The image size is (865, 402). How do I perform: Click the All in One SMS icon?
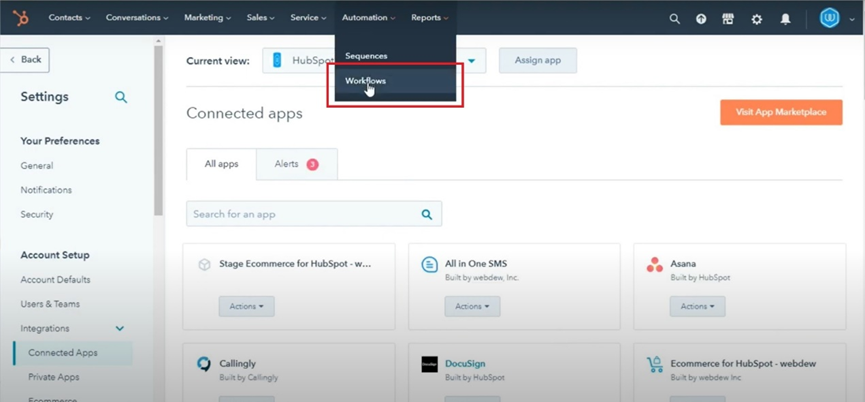tap(429, 265)
